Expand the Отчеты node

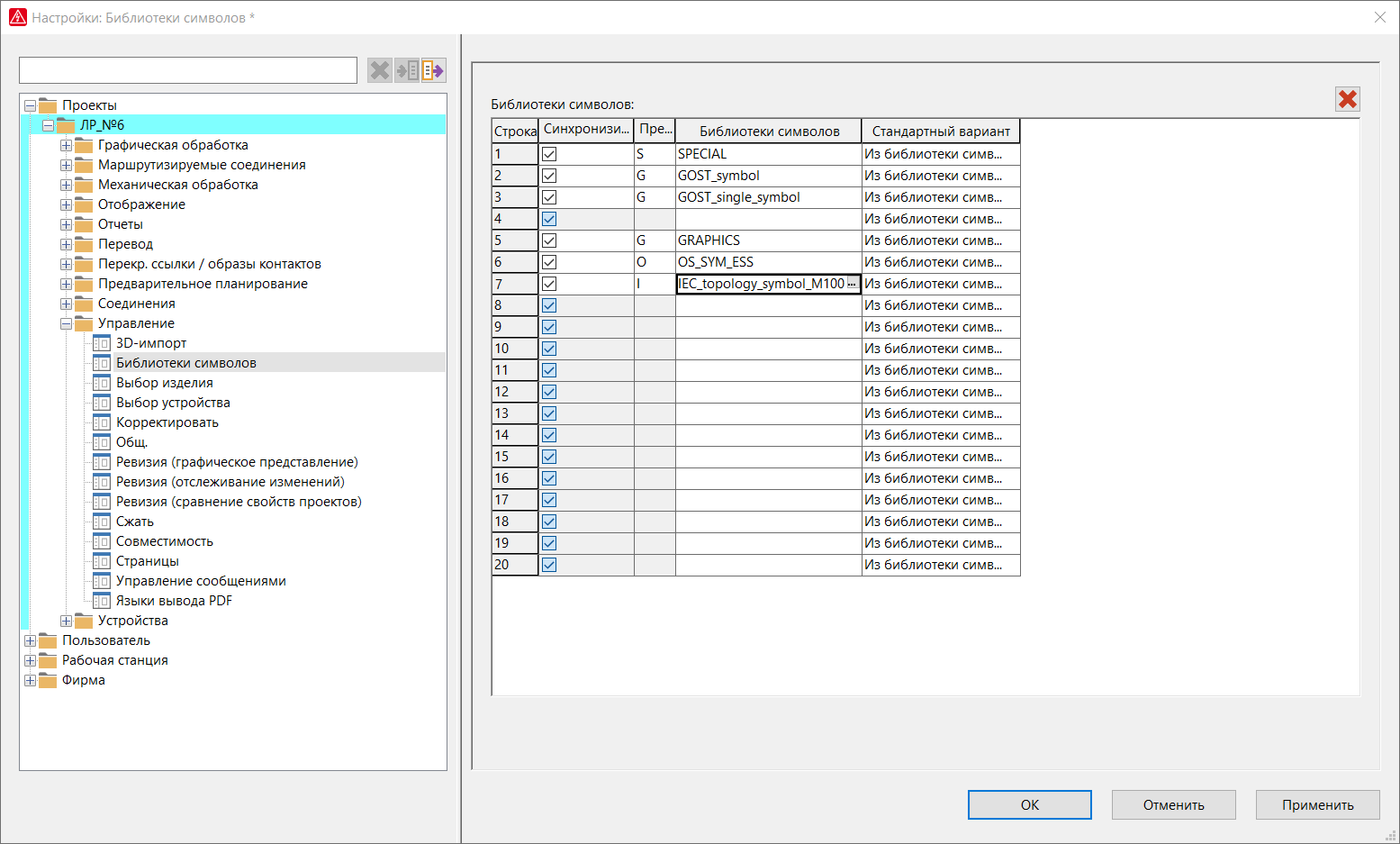coord(66,224)
